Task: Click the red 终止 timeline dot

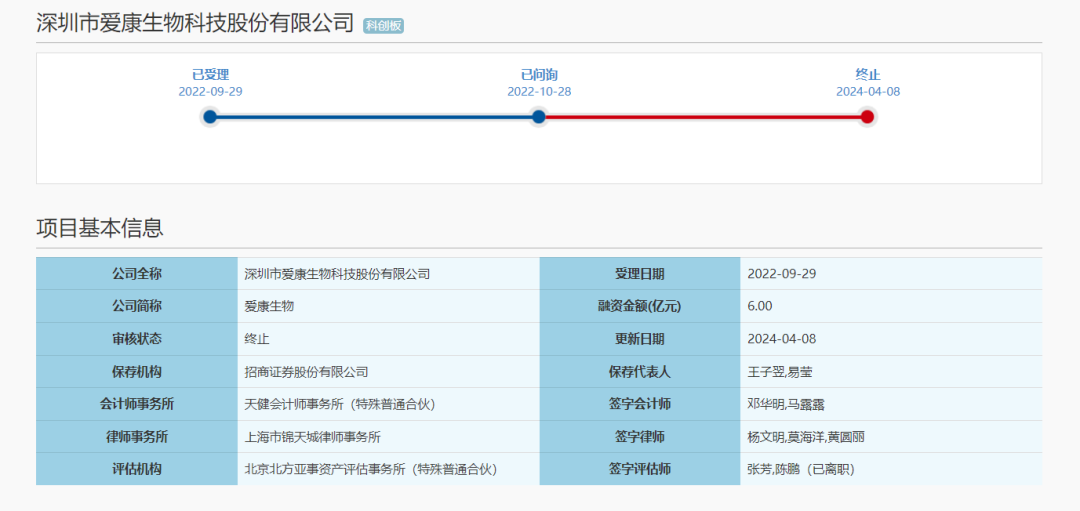Action: click(x=867, y=117)
